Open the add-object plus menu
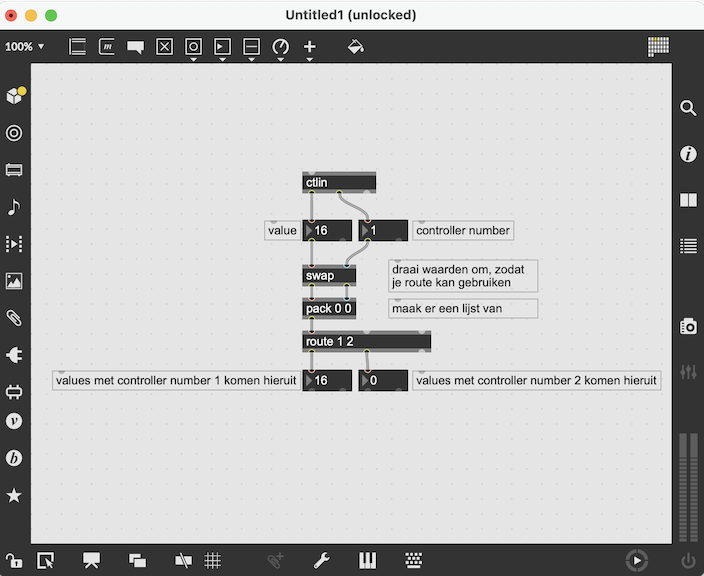The height and width of the screenshot is (576, 704). 309,47
